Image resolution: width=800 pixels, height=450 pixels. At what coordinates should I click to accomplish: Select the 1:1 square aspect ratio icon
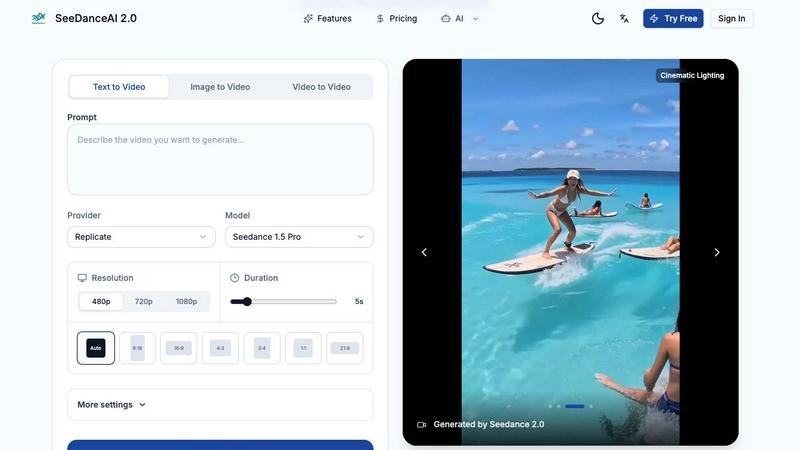(x=303, y=348)
